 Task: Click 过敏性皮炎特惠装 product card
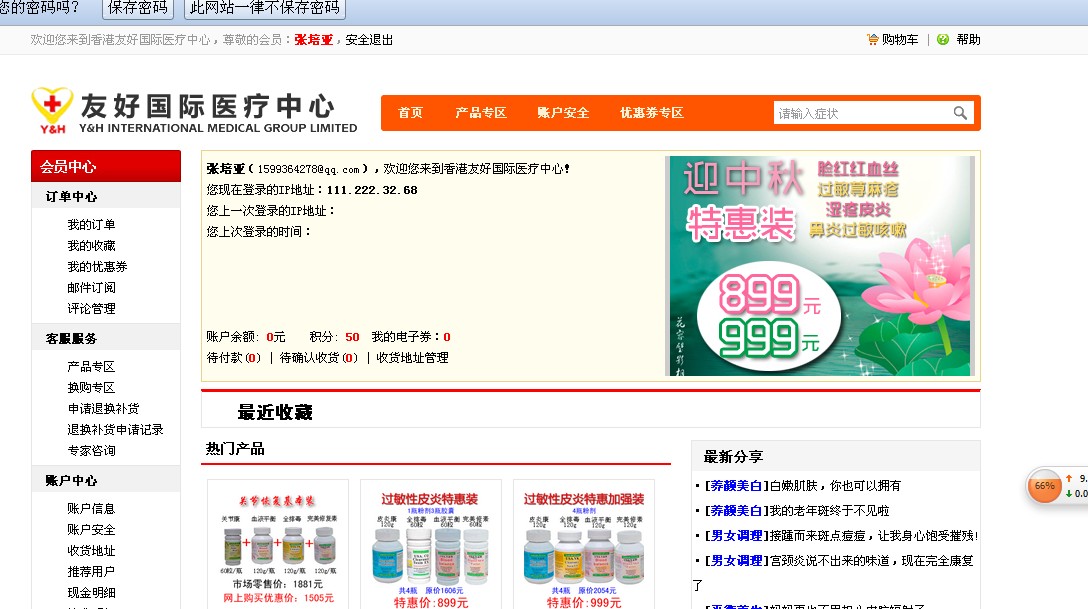(431, 544)
